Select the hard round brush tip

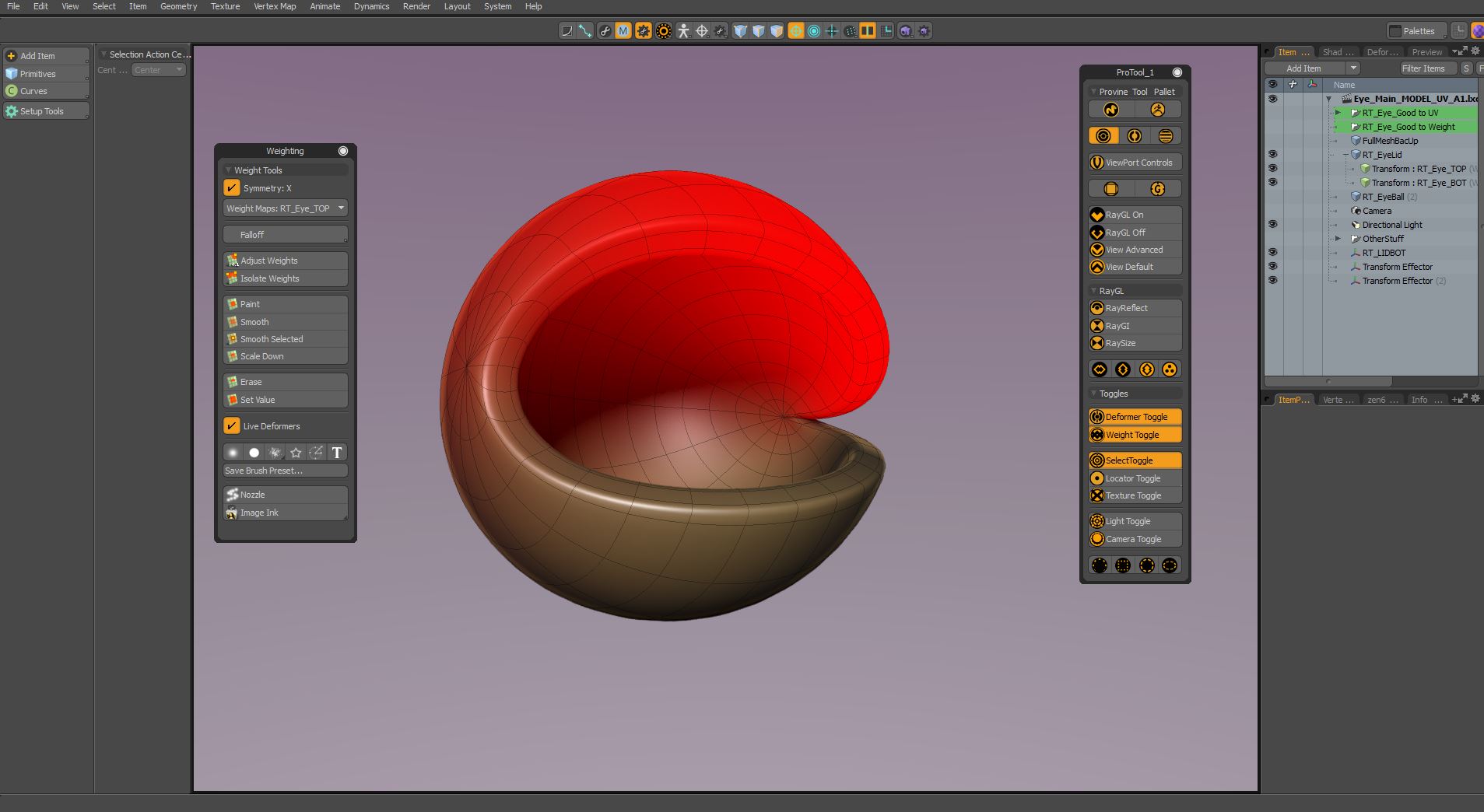(x=254, y=453)
